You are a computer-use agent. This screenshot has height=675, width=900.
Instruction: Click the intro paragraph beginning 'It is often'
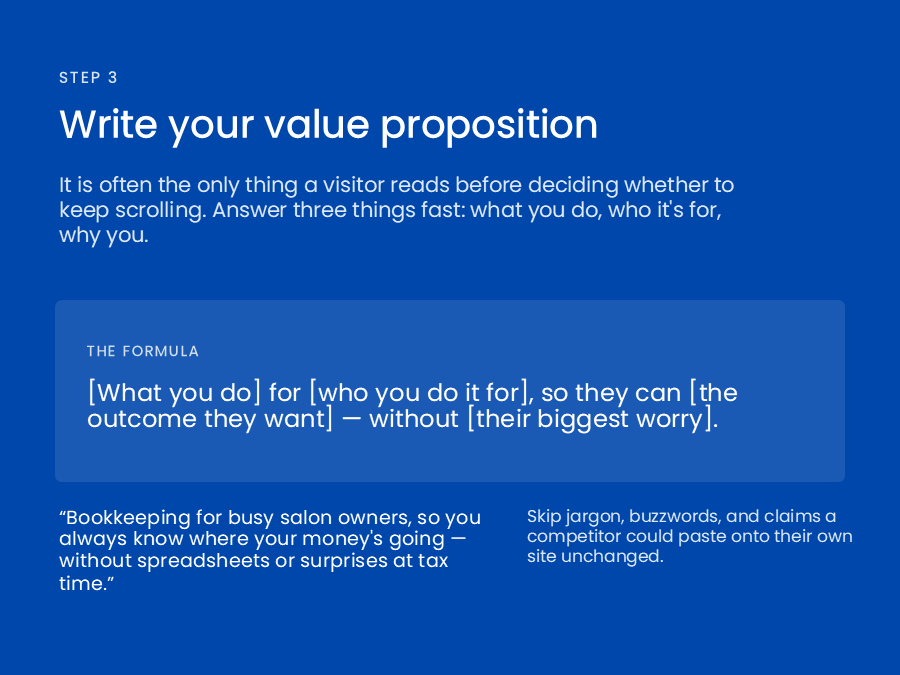point(397,210)
